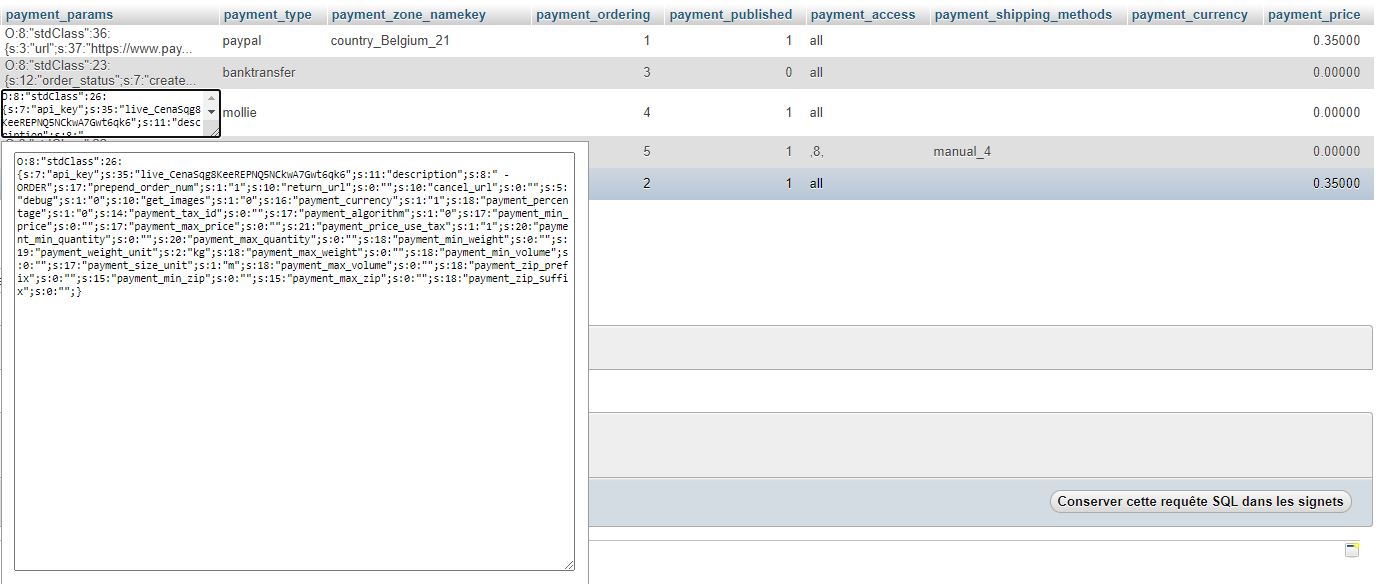Click payment_published value 1 in paypal row
The height and width of the screenshot is (584, 1381).
click(x=788, y=41)
